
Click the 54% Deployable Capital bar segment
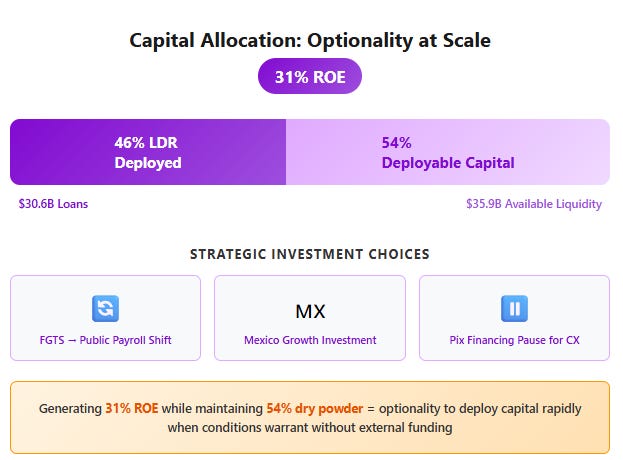(x=448, y=152)
